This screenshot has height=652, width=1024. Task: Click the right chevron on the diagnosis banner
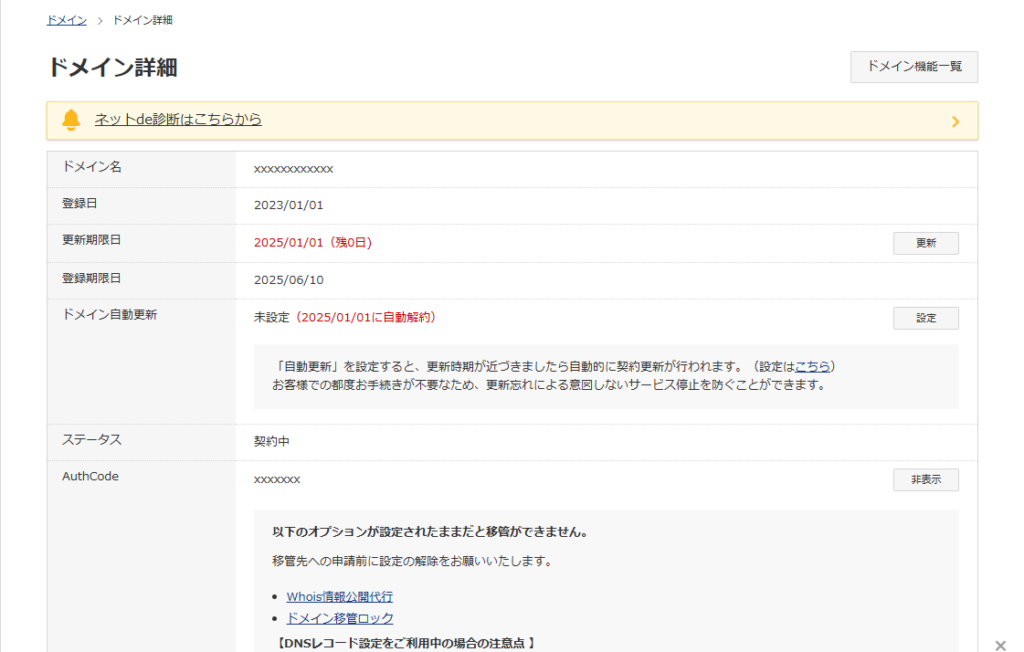(955, 121)
